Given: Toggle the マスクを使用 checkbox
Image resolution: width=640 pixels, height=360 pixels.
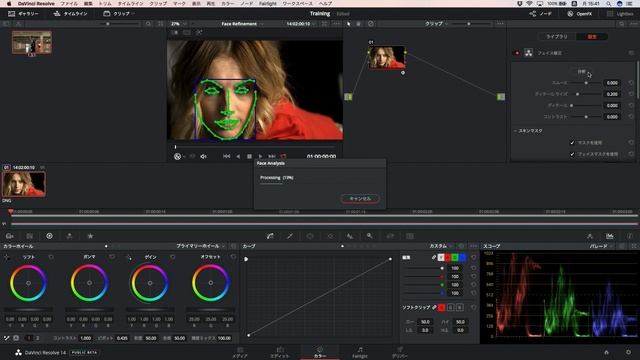Looking at the screenshot, I should [x=572, y=142].
